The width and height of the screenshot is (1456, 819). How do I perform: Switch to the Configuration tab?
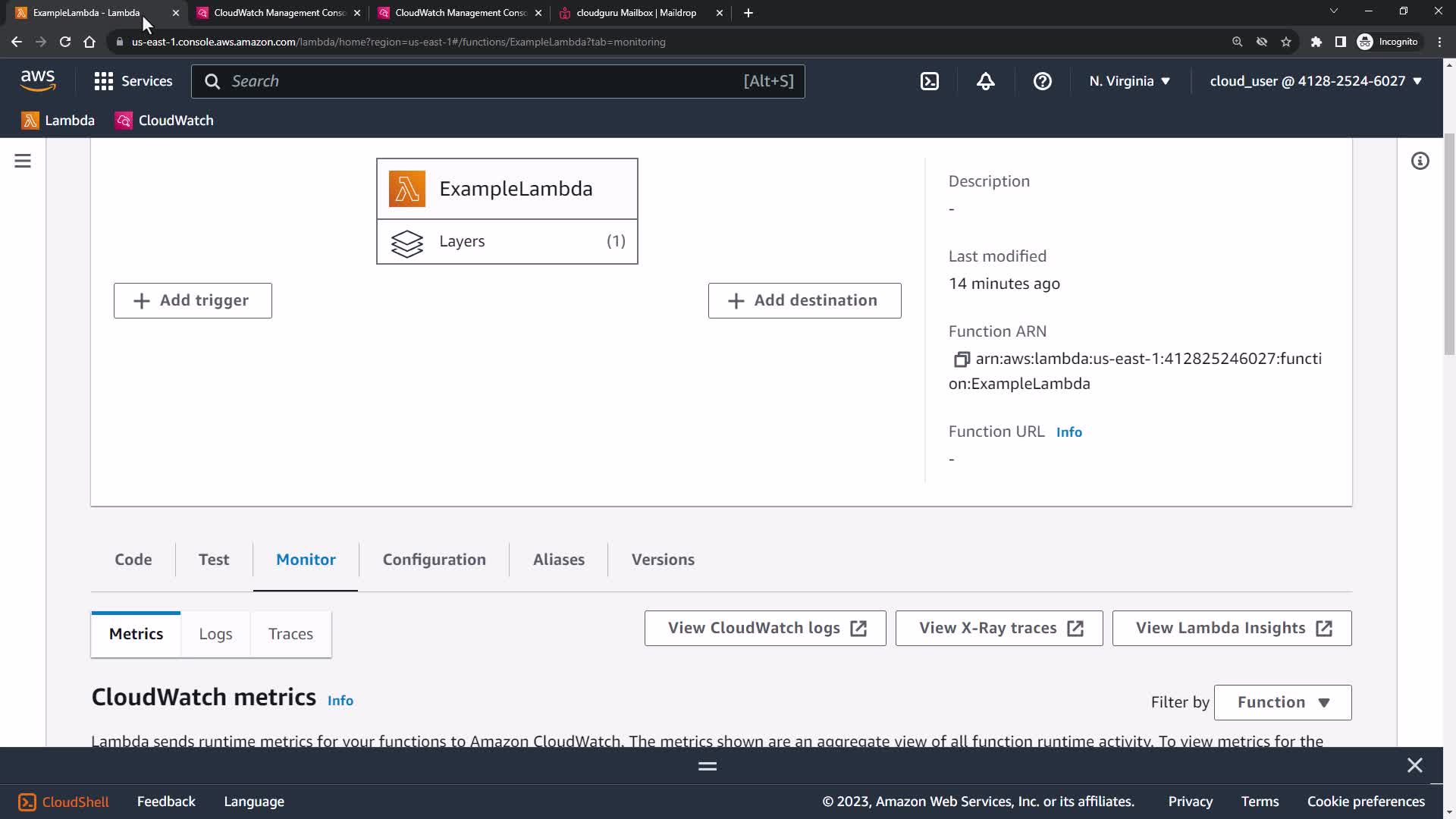(x=434, y=560)
